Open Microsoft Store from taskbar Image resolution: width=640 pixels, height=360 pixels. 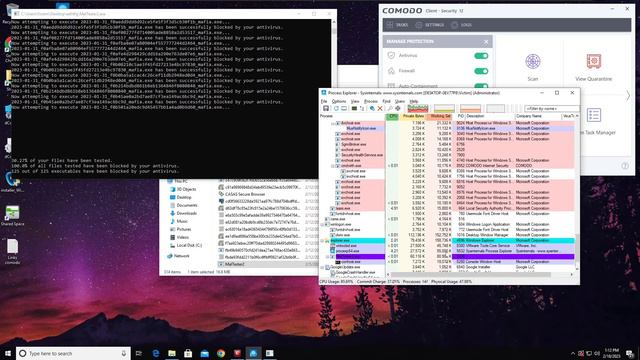pyautogui.click(x=188, y=353)
